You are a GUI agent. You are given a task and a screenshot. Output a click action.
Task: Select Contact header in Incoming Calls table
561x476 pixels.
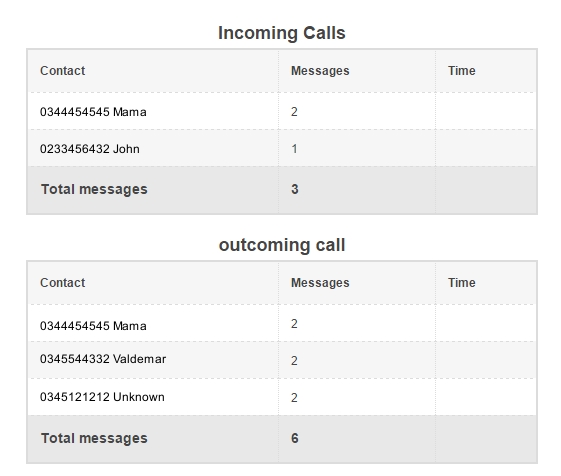point(63,71)
